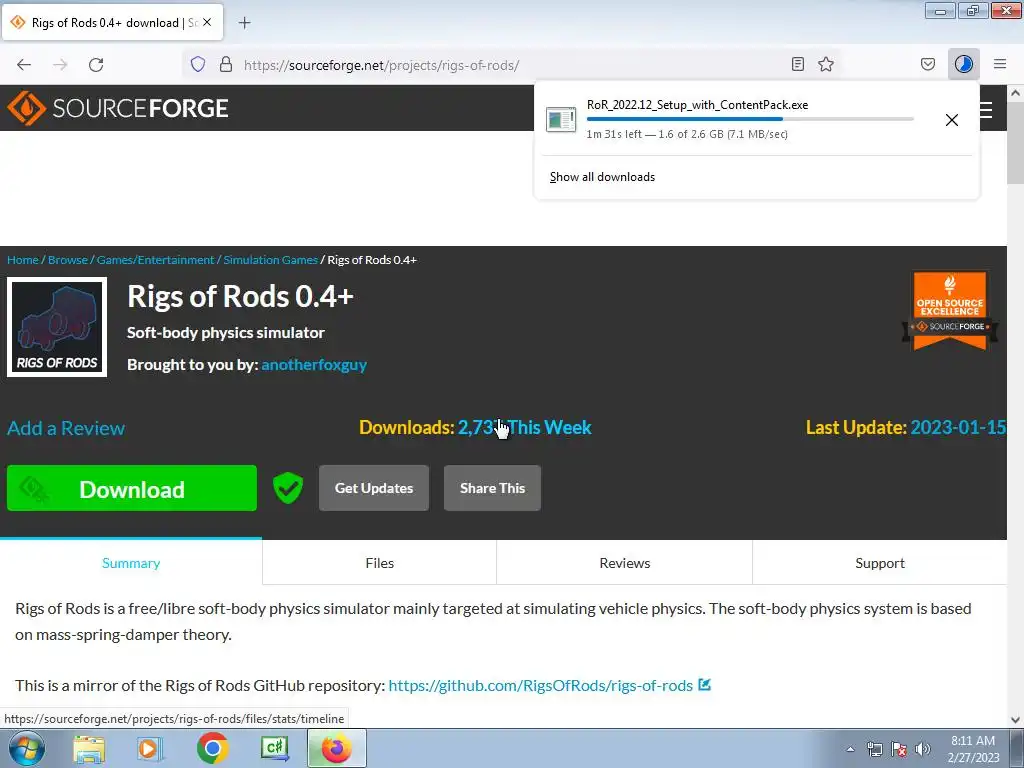
Task: Launch media player from the taskbar
Action: (150, 749)
